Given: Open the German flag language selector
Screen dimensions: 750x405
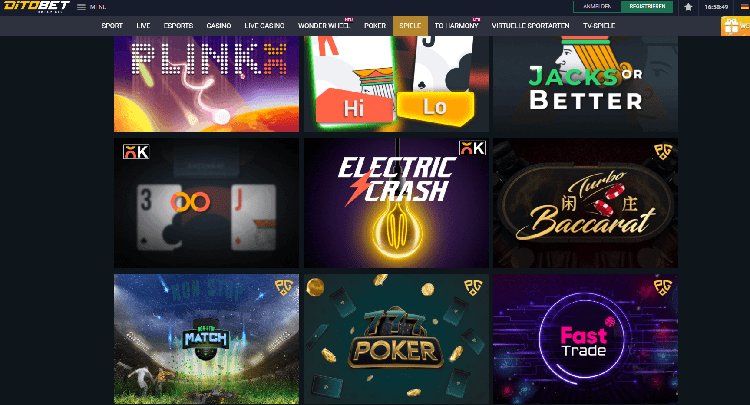Looking at the screenshot, I should (x=744, y=7).
